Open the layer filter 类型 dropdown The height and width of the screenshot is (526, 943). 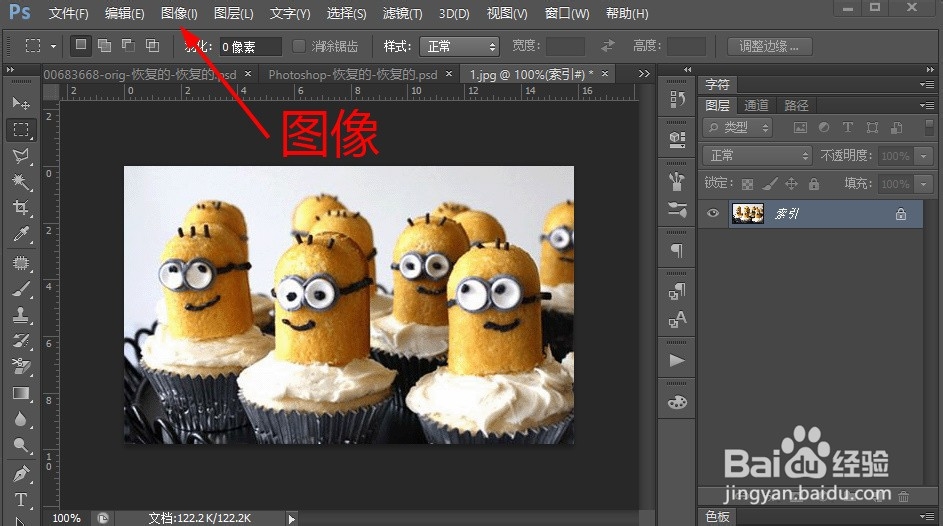click(737, 127)
